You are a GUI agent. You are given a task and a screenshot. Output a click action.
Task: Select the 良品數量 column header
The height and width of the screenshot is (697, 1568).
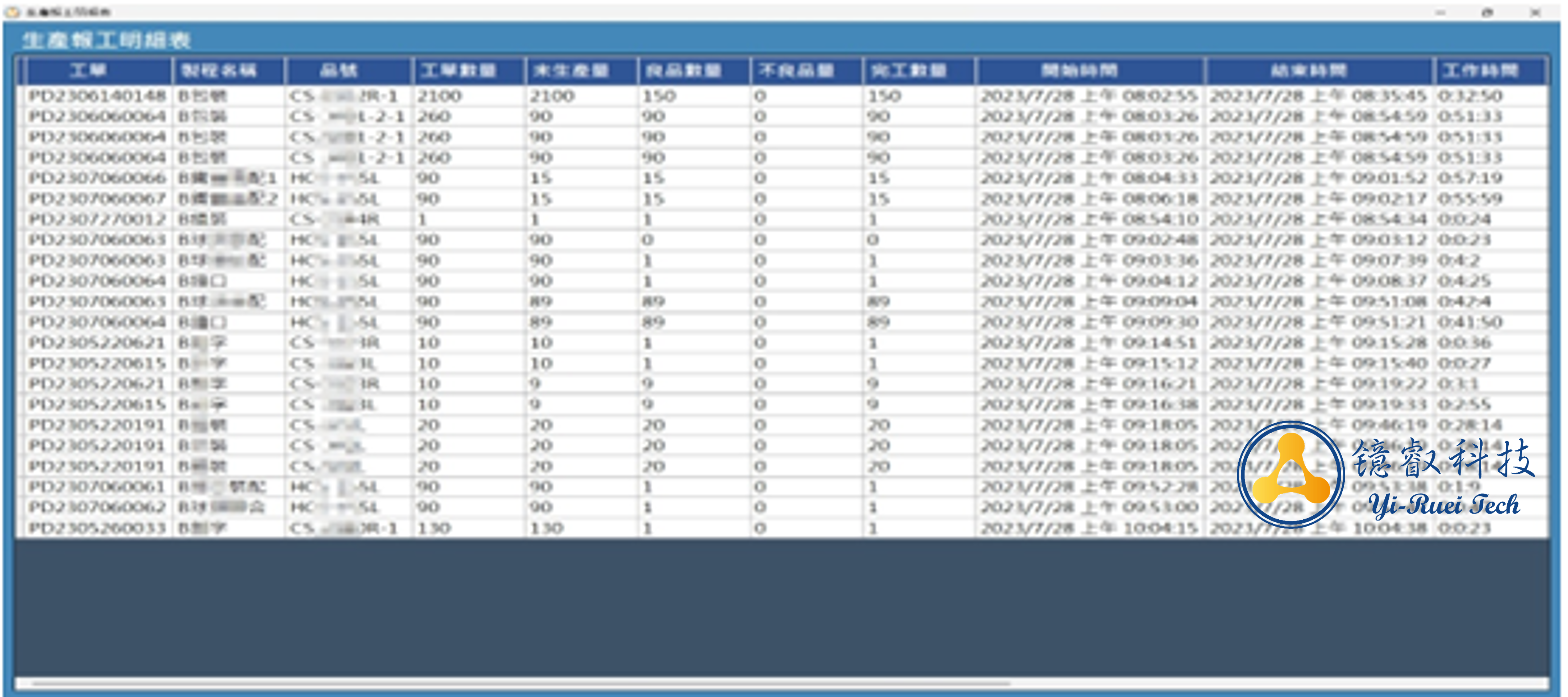(x=694, y=71)
